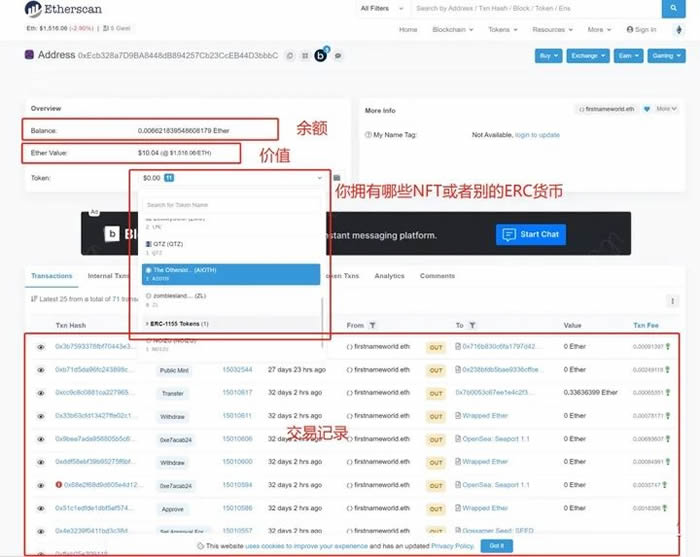This screenshot has width=700, height=557.
Task: Preview first transaction with eye icon
Action: (x=41, y=347)
